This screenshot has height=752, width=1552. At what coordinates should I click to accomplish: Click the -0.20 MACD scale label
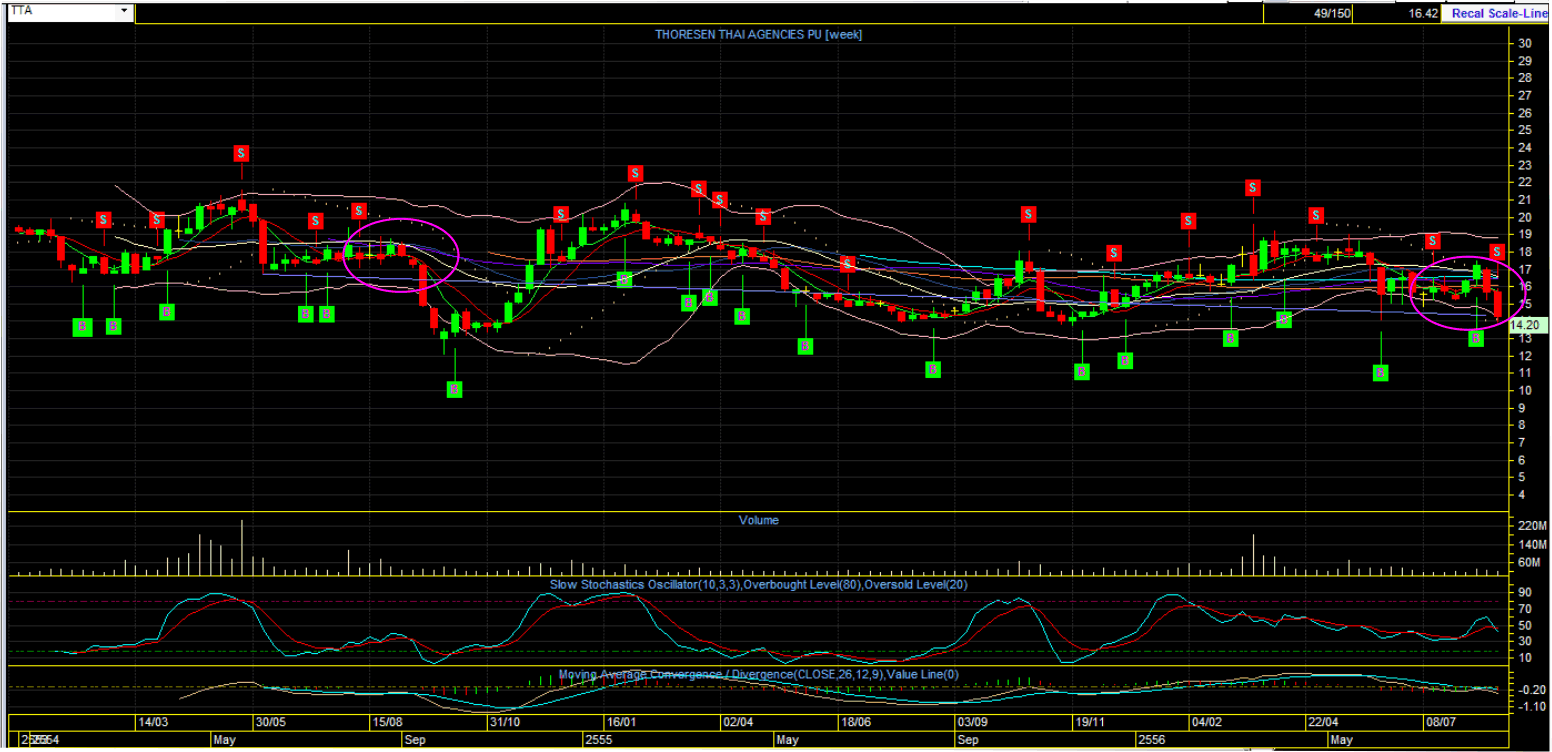[1530, 690]
